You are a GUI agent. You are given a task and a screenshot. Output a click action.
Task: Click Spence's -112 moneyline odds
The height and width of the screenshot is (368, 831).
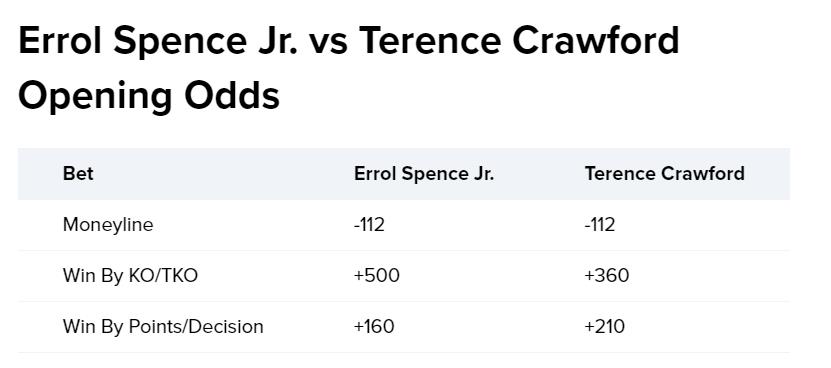[x=369, y=225]
